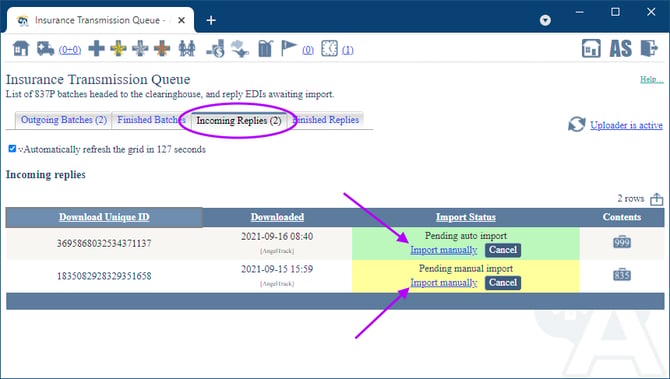Select the Insurance Transmission Queue browser tab

tap(101, 20)
